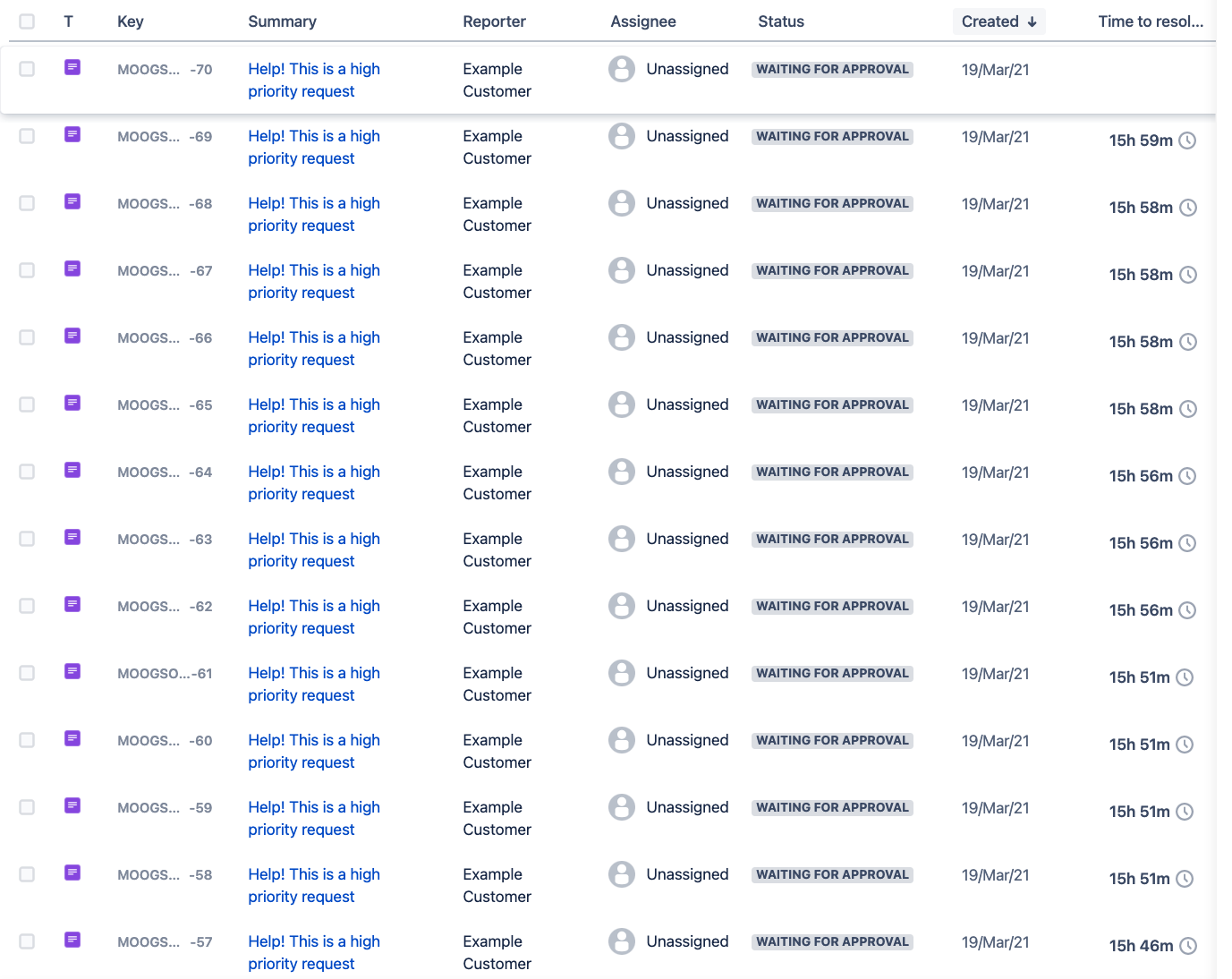Click the assignee avatar in the MOOGS-70 row
This screenshot has width=1232, height=979.
pyautogui.click(x=622, y=69)
